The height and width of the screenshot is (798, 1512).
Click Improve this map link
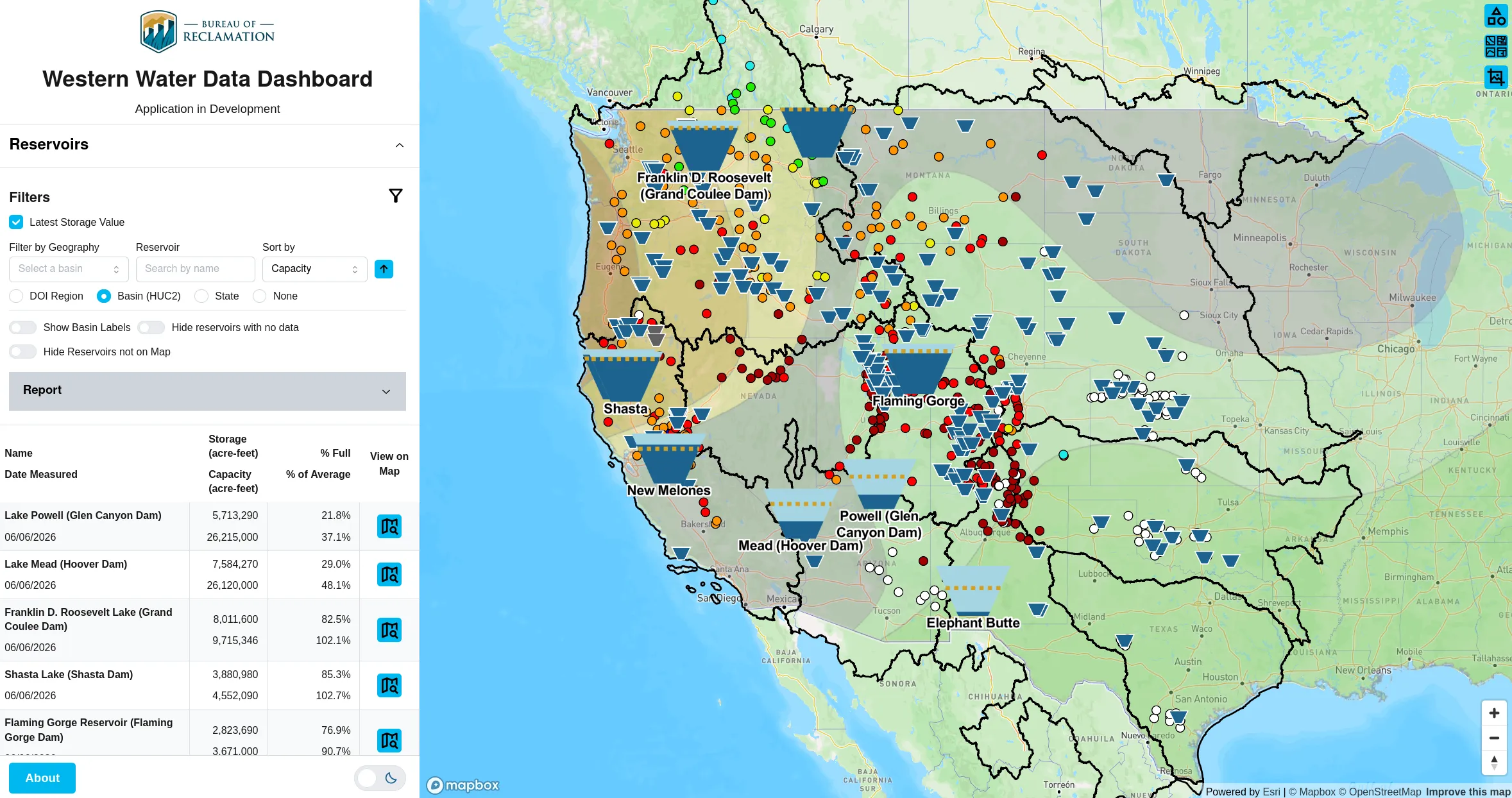(1468, 792)
